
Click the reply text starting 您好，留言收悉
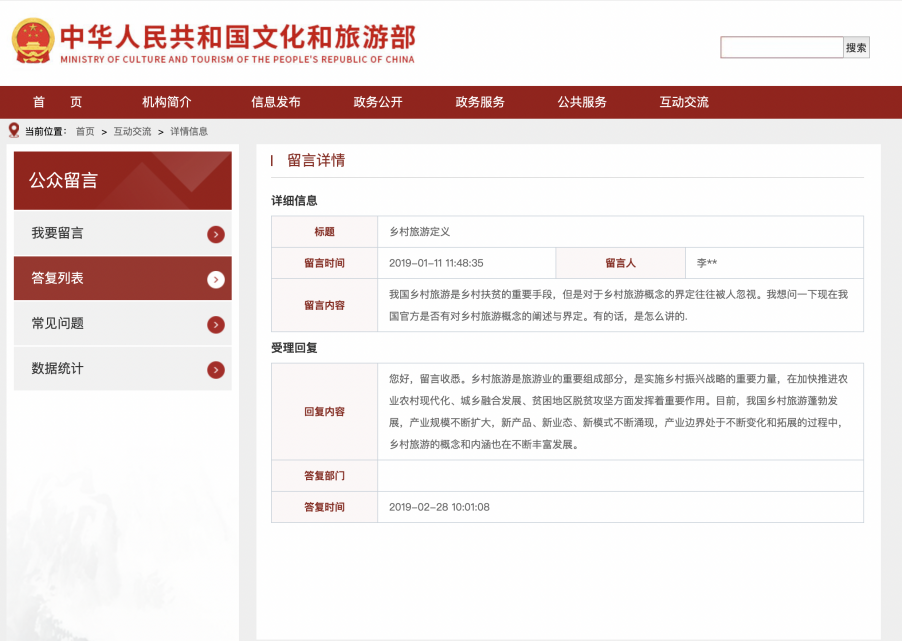tap(618, 411)
